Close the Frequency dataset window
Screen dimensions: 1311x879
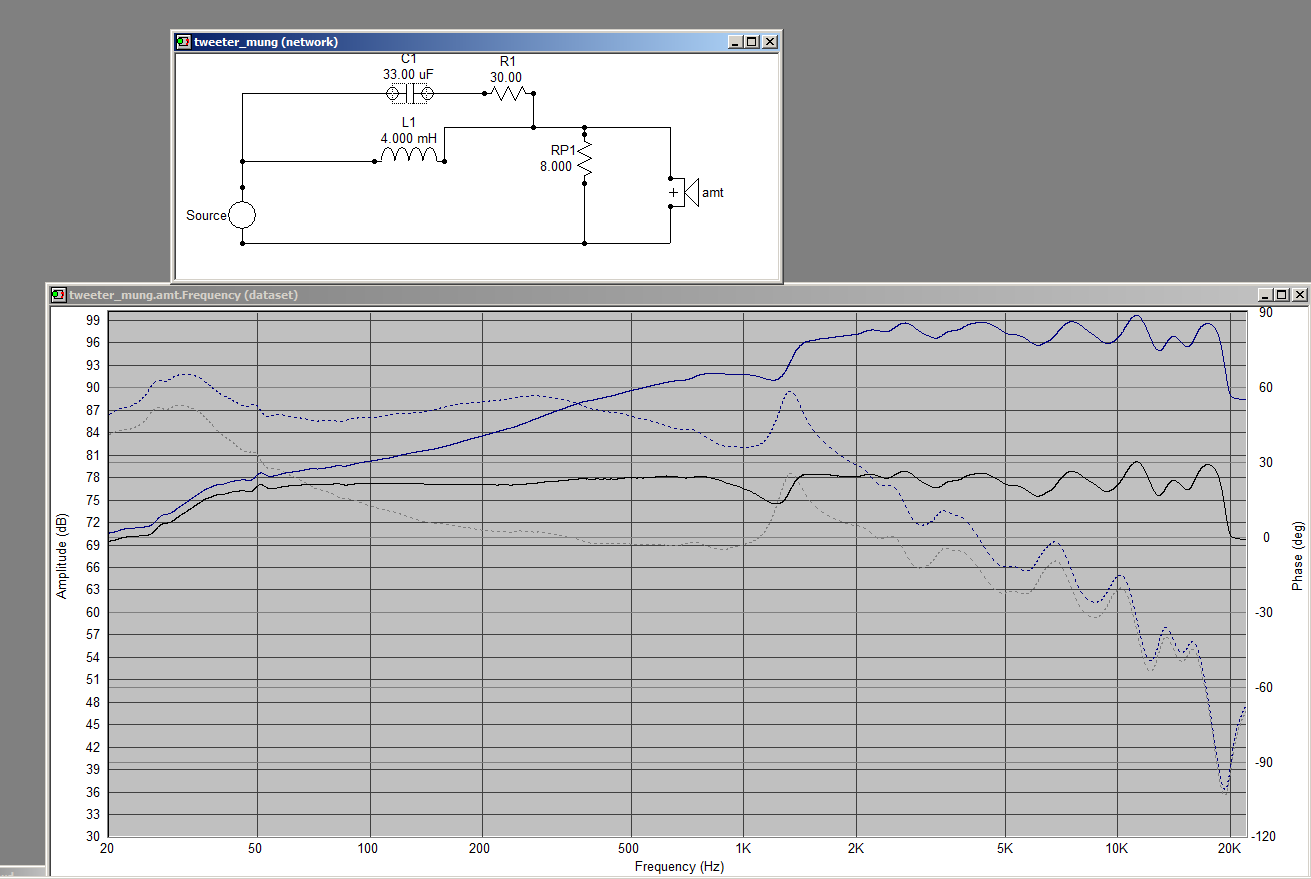1299,295
